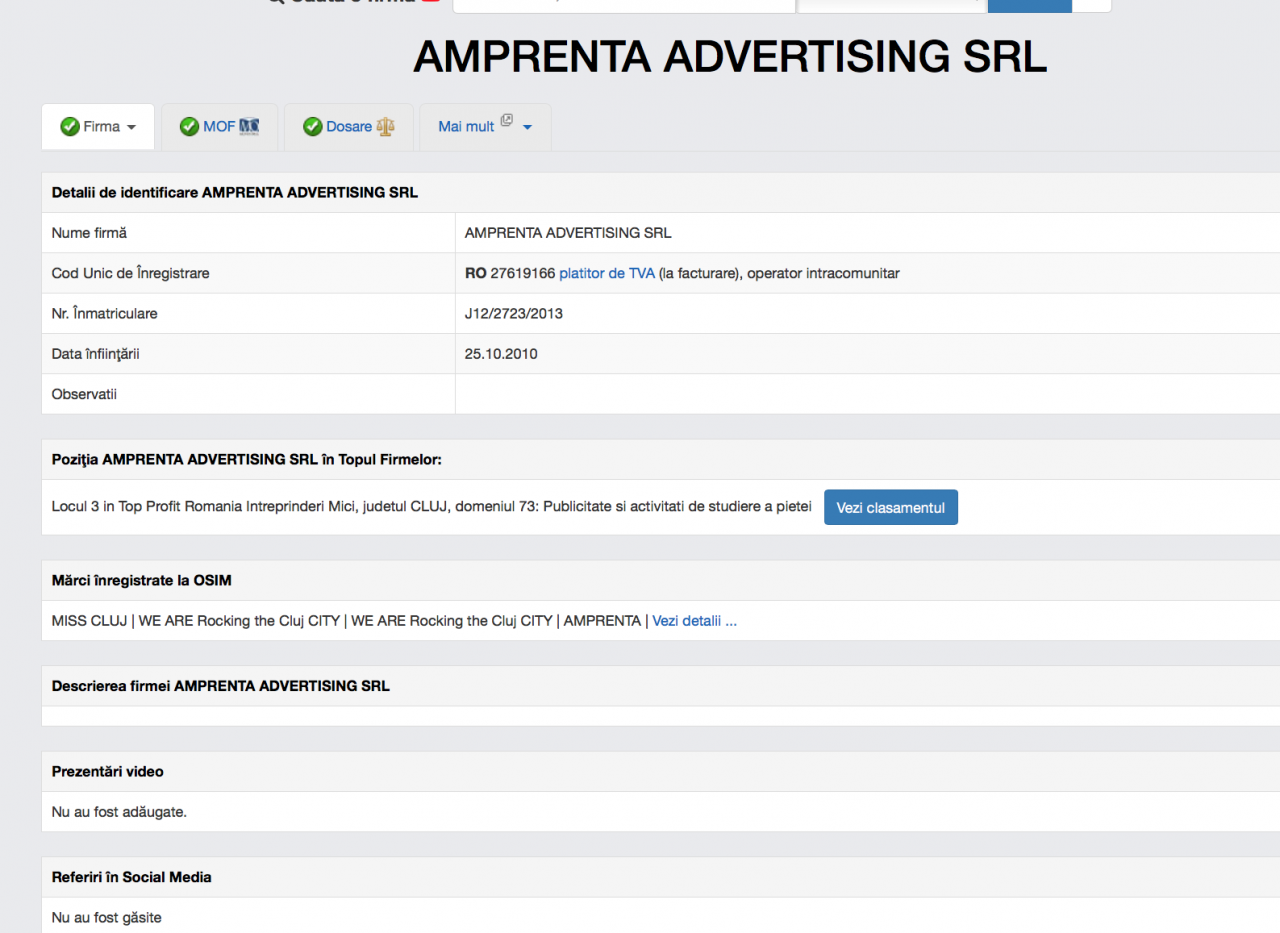
Task: Click the green checkmark icon on Dosare tab
Action: coord(312,127)
